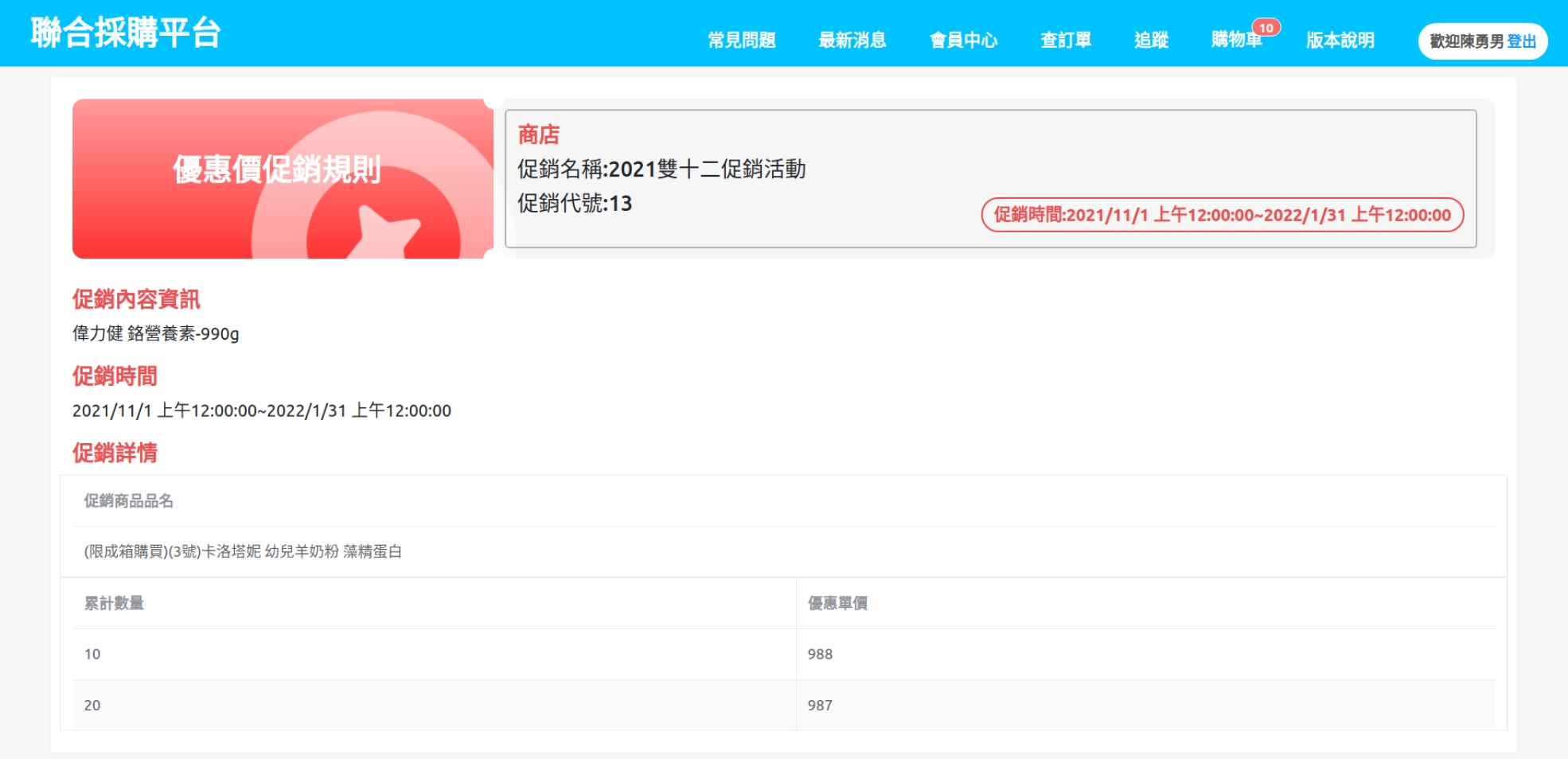The height and width of the screenshot is (759, 1568).
Task: Open the 追蹤 navigation link
Action: (1151, 41)
